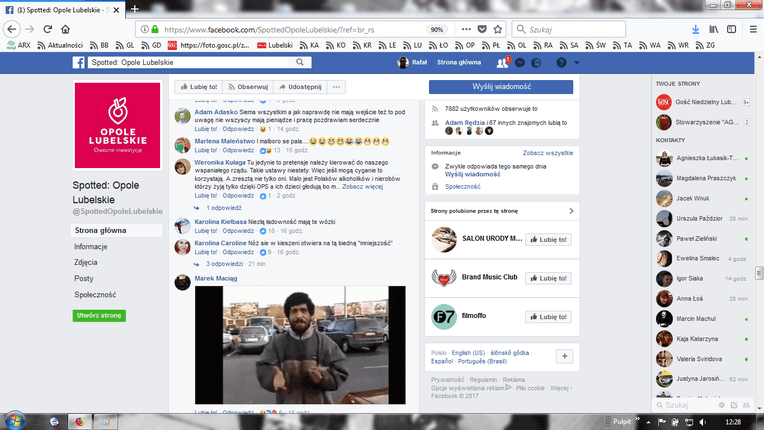Click the Firefox icon in Windows taskbar
Viewport: 764px width, 430px height.
tap(79, 422)
